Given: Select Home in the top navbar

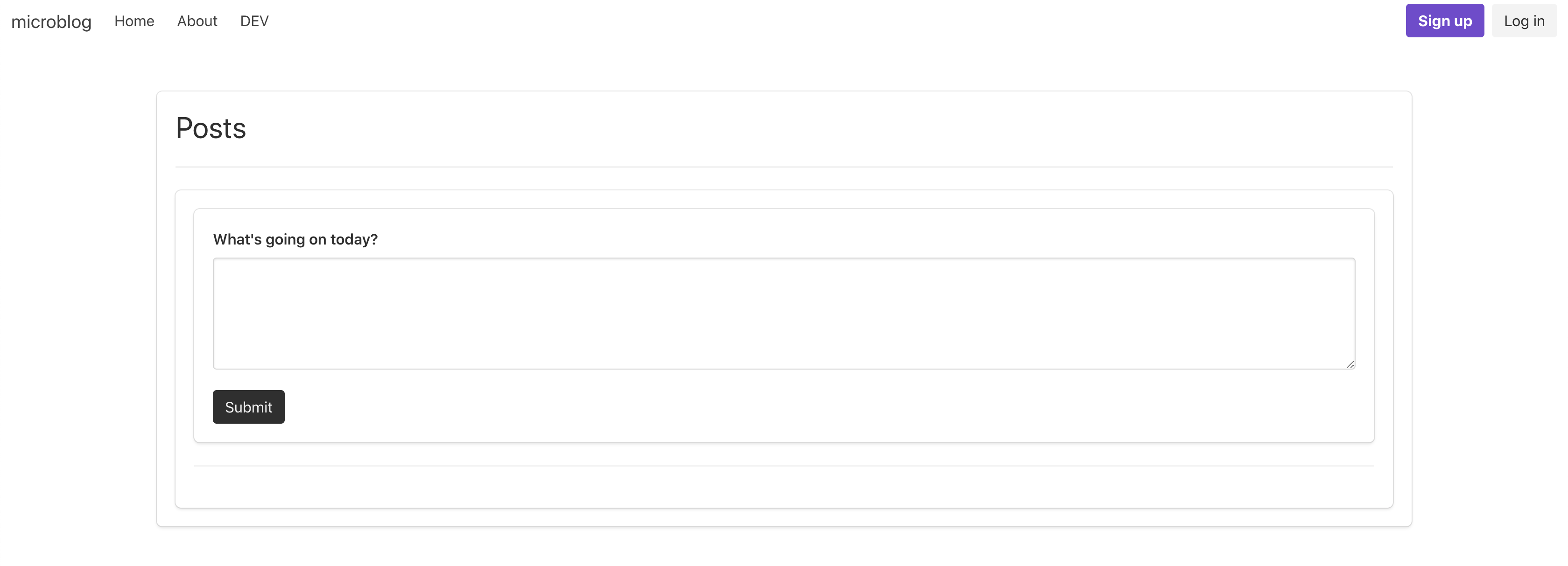Looking at the screenshot, I should [x=134, y=21].
